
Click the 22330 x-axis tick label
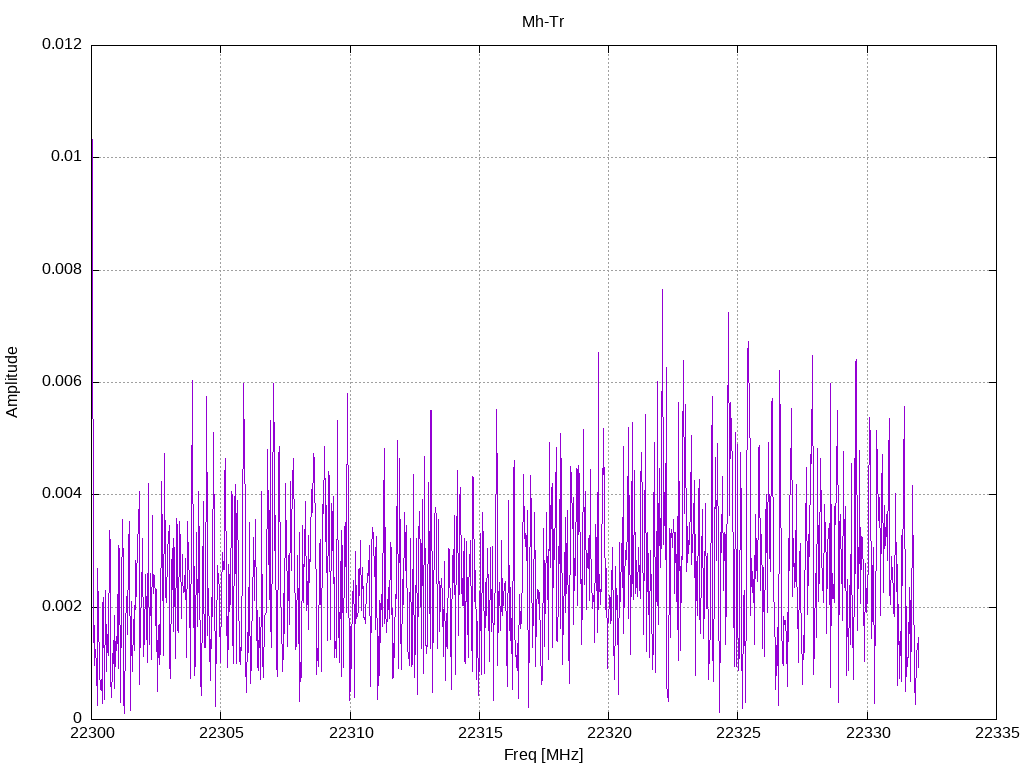[x=867, y=733]
